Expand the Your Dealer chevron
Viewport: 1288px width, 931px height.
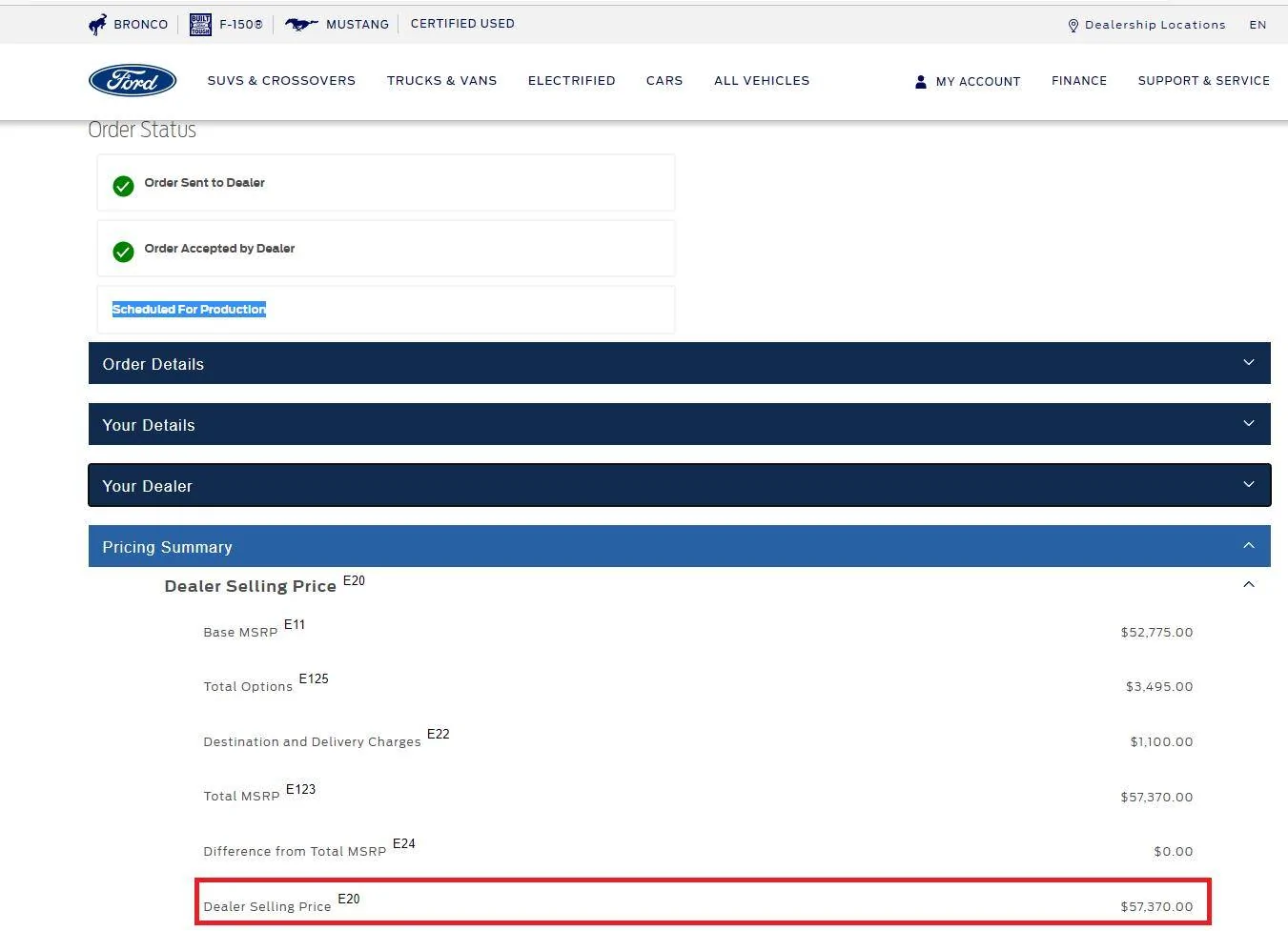(1249, 485)
